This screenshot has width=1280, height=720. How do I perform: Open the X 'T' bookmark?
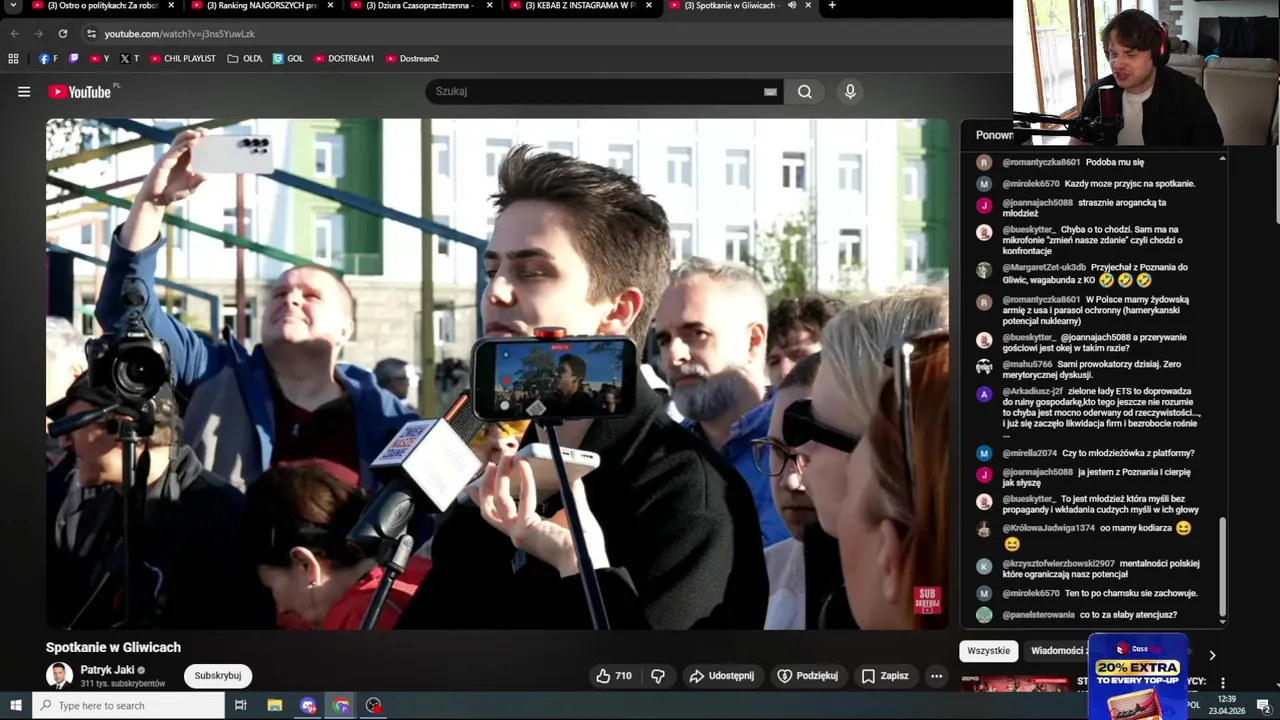click(x=130, y=59)
